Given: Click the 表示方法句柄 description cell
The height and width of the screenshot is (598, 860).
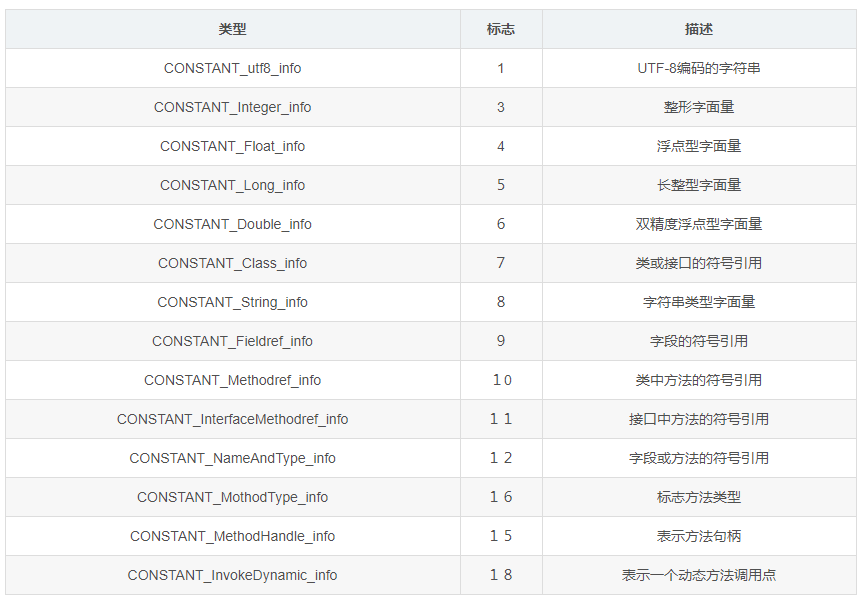Looking at the screenshot, I should (700, 536).
